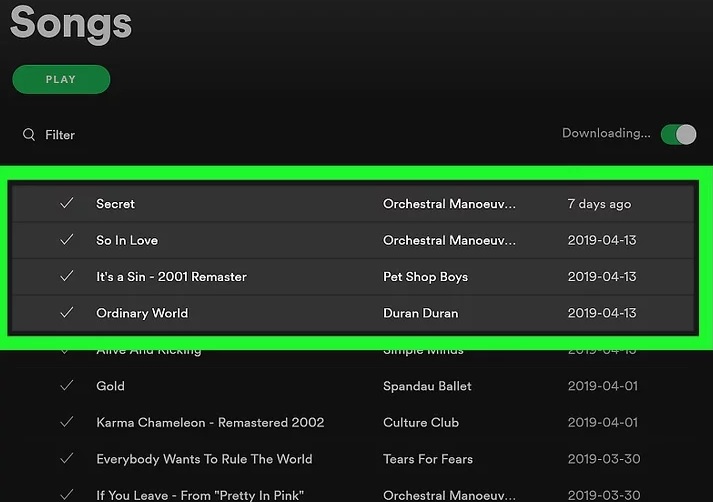Click date 2019-04-01 in Gold row
Viewport: 713px width, 502px height.
click(603, 386)
